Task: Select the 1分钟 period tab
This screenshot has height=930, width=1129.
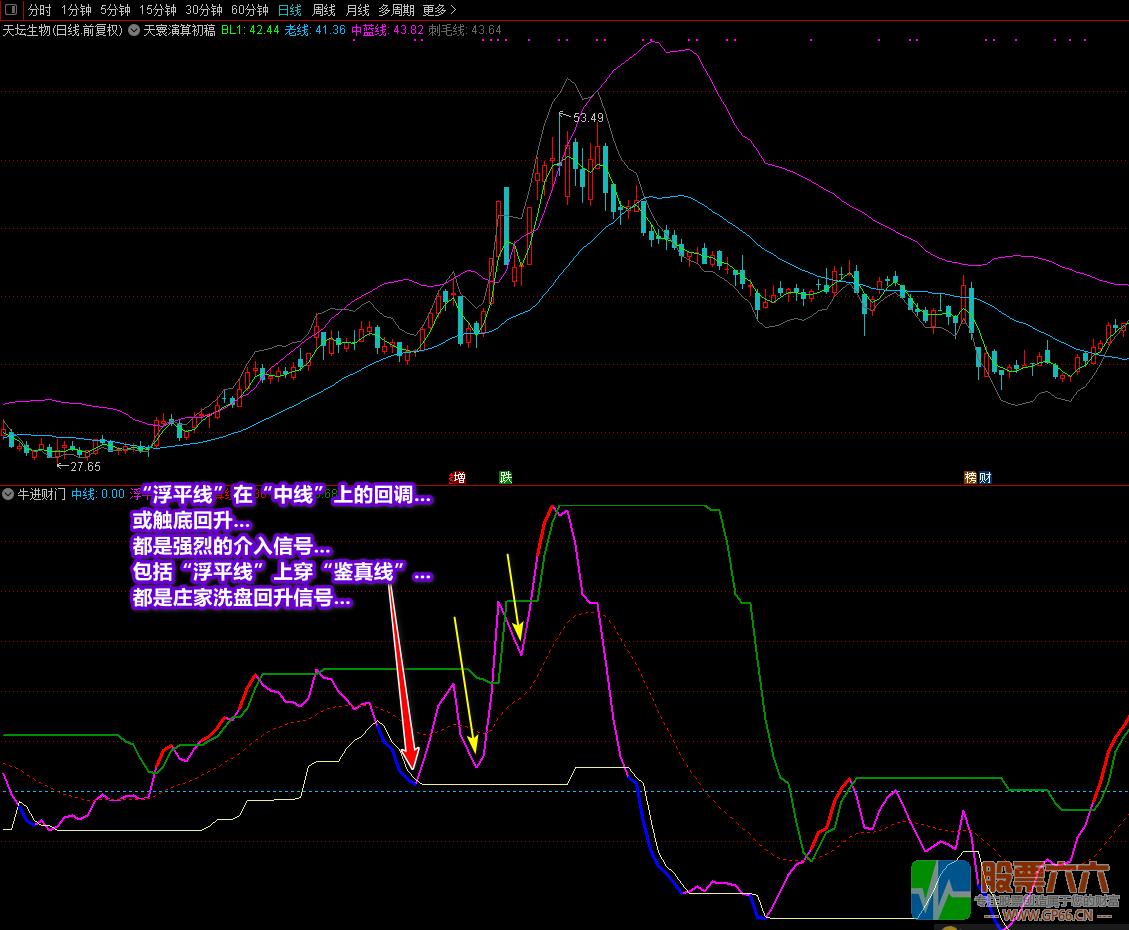Action: pos(76,10)
